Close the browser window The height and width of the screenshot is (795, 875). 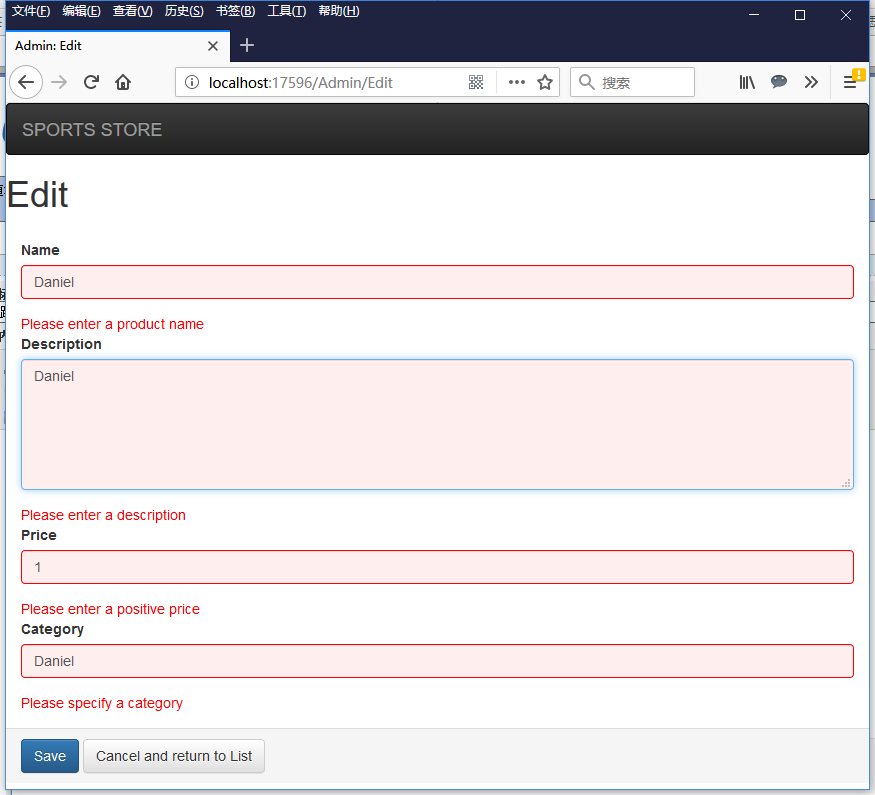pos(846,15)
